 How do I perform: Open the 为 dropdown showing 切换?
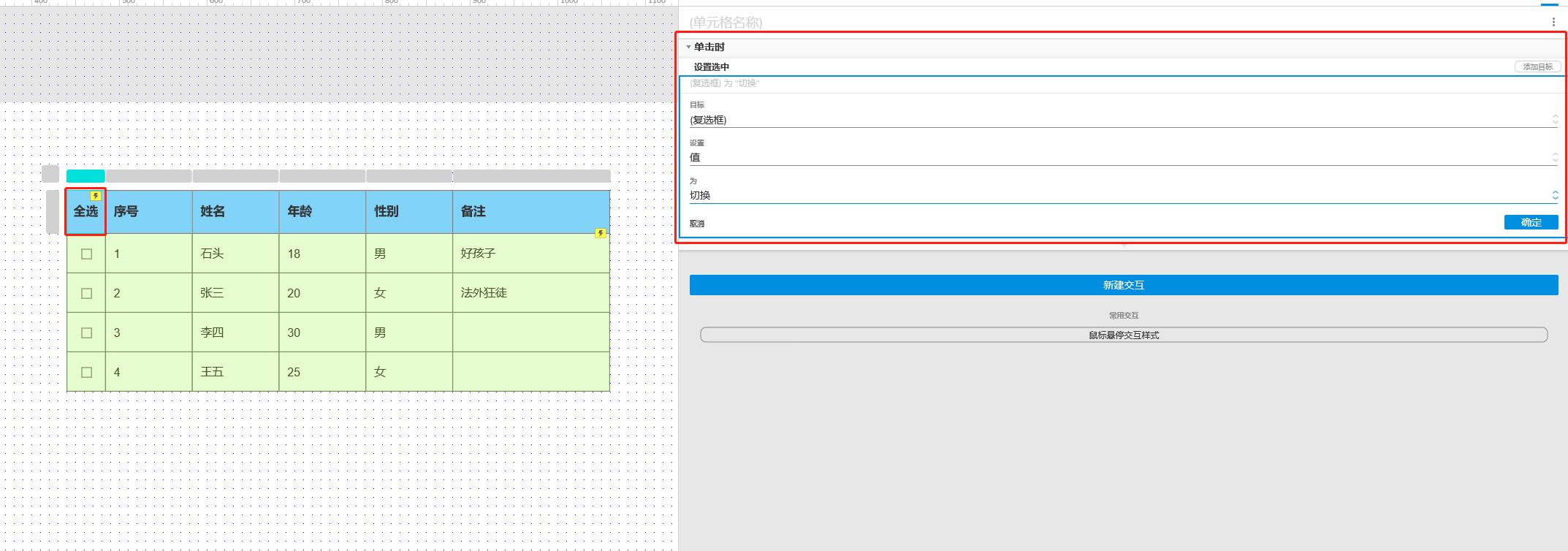click(x=1124, y=195)
